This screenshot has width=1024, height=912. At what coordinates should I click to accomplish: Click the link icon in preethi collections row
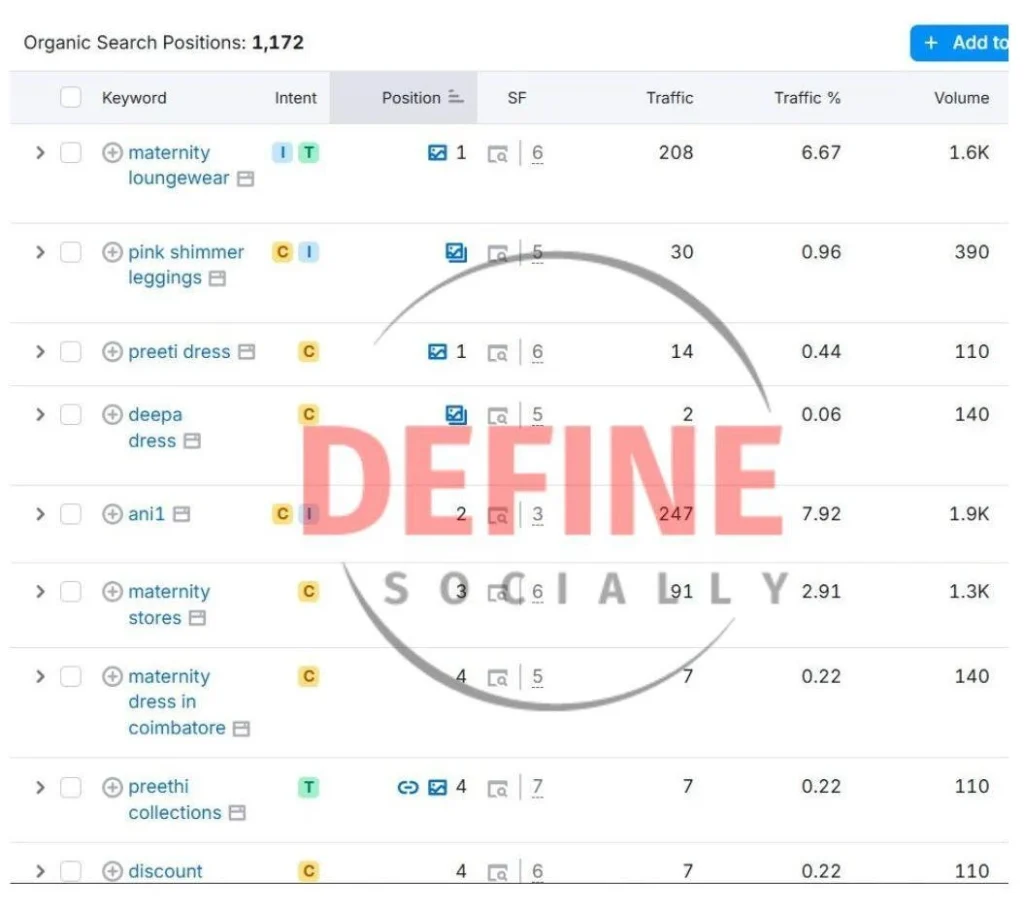(x=407, y=788)
